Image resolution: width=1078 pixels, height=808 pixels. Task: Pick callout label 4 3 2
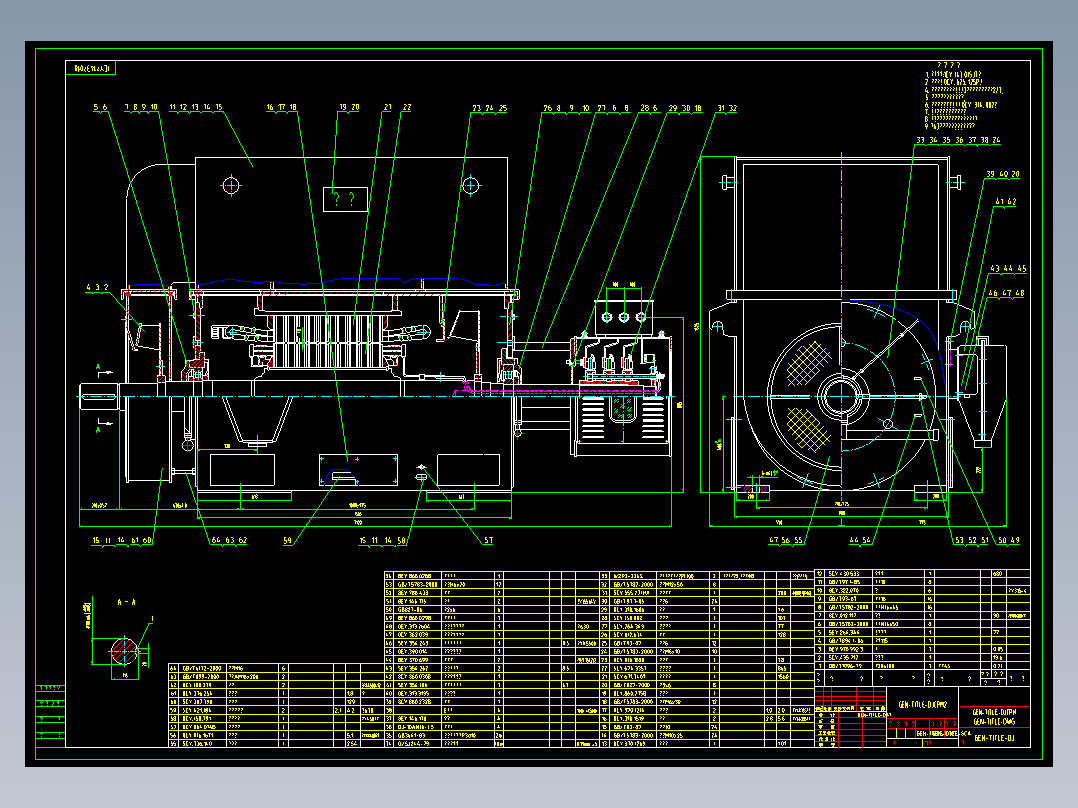point(97,287)
